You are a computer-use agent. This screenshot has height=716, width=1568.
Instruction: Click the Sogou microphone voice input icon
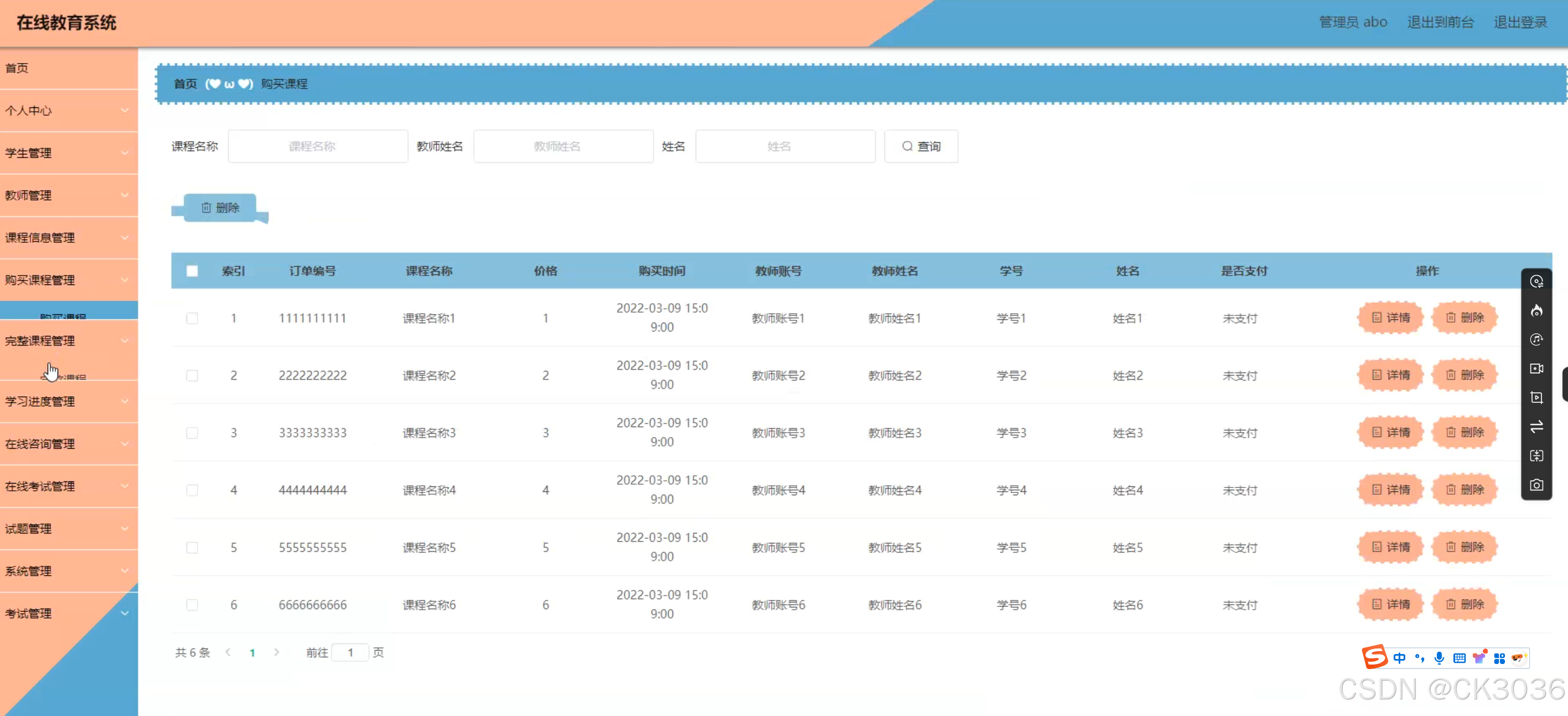pyautogui.click(x=1439, y=657)
